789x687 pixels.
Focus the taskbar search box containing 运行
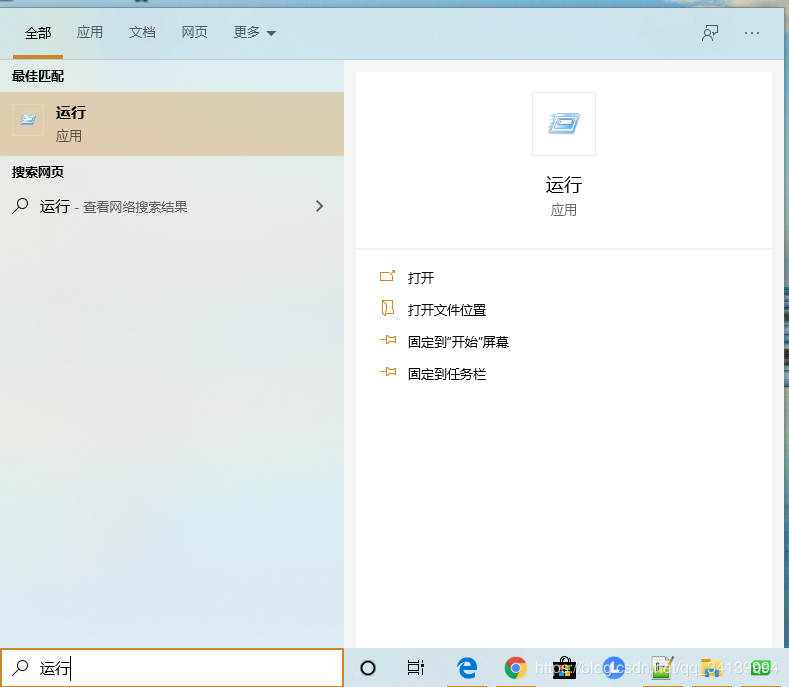point(172,668)
